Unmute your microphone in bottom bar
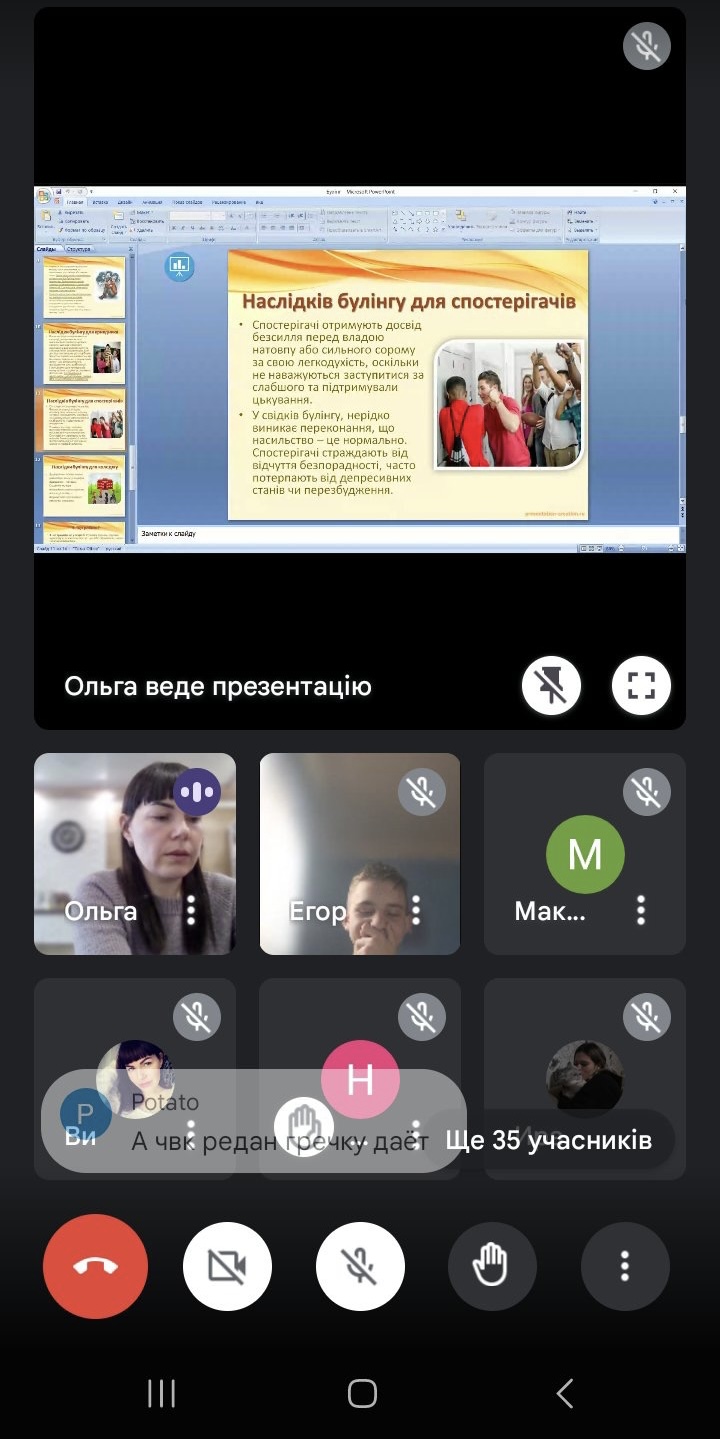This screenshot has height=1439, width=720. [360, 1267]
